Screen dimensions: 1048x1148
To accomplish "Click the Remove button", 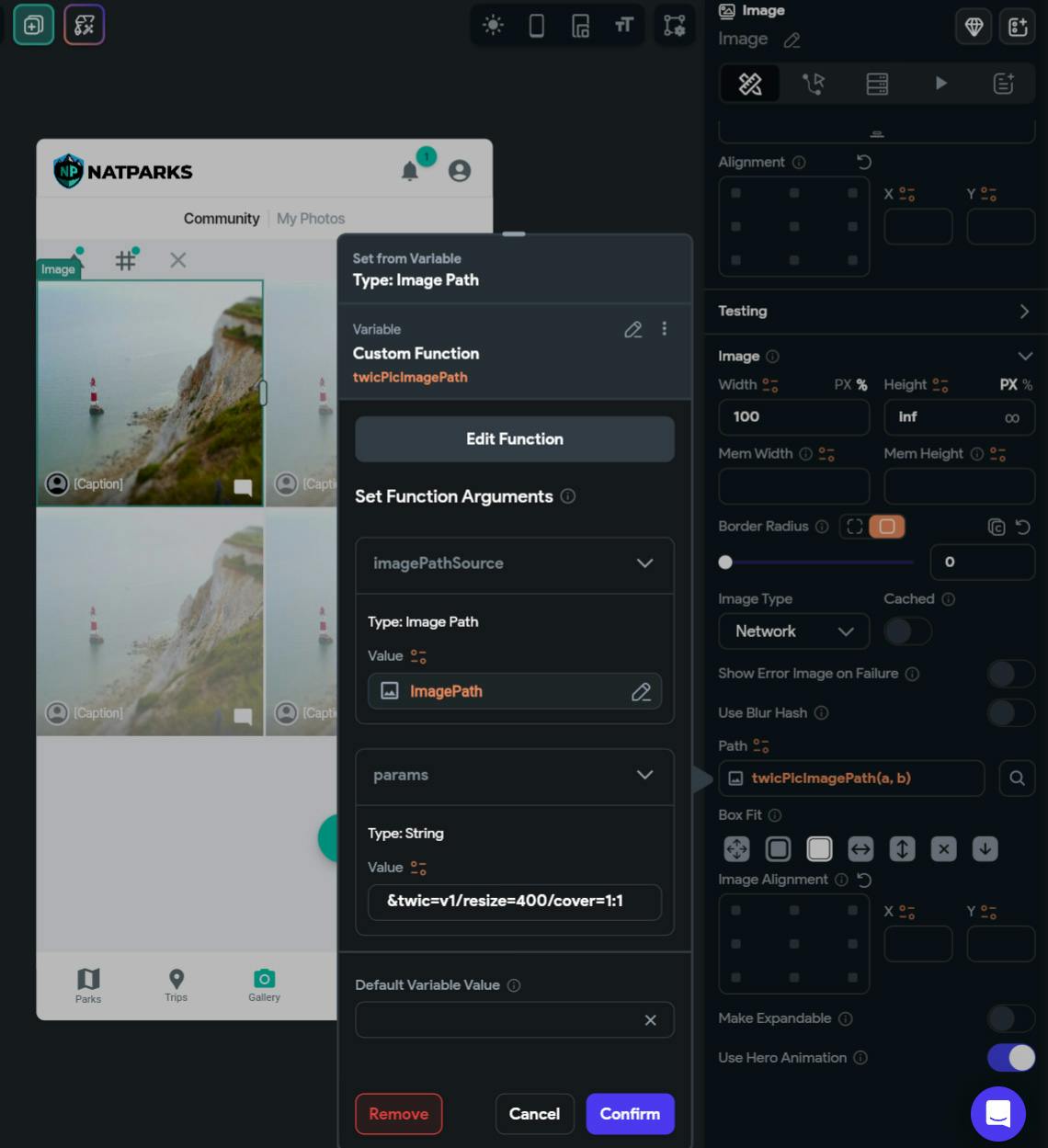I will [x=399, y=1114].
